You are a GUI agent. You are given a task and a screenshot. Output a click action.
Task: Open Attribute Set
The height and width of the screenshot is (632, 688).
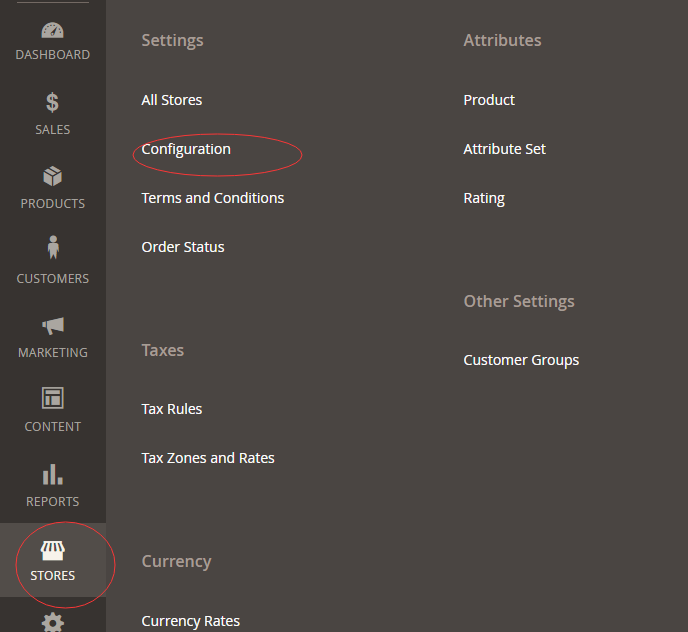click(505, 149)
